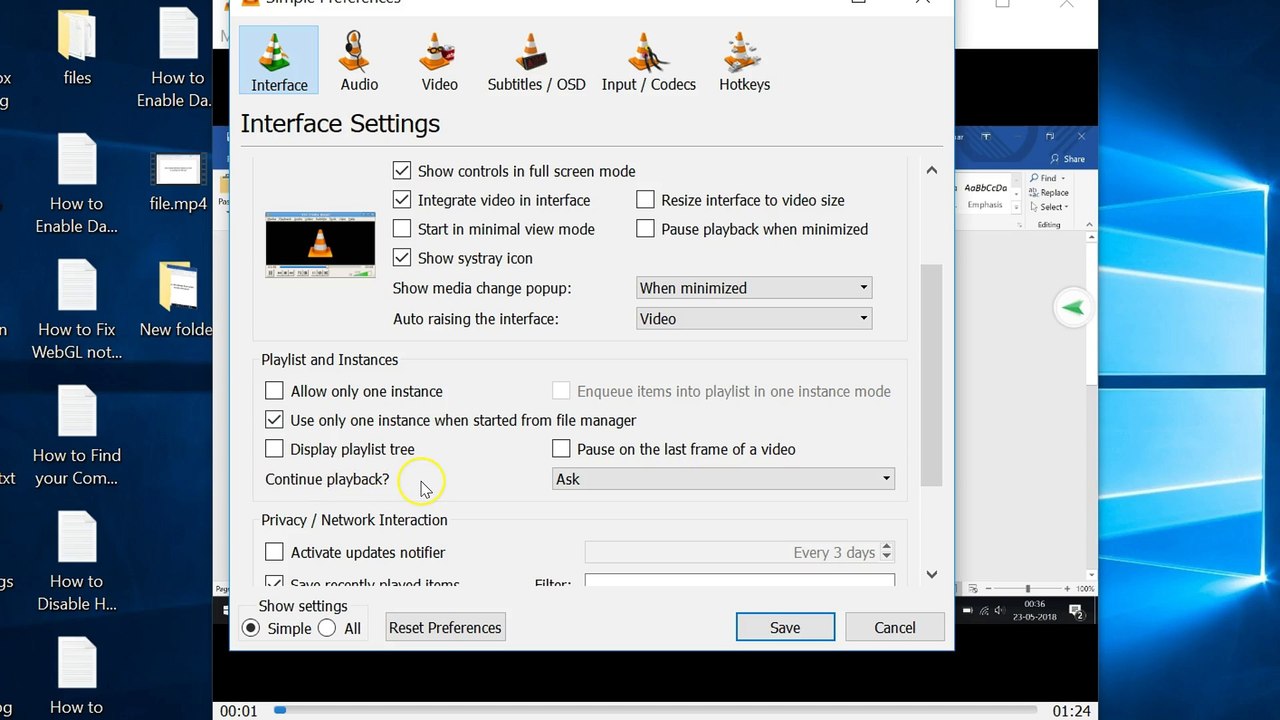Enable Start in minimal view mode
The image size is (1280, 720).
402,229
